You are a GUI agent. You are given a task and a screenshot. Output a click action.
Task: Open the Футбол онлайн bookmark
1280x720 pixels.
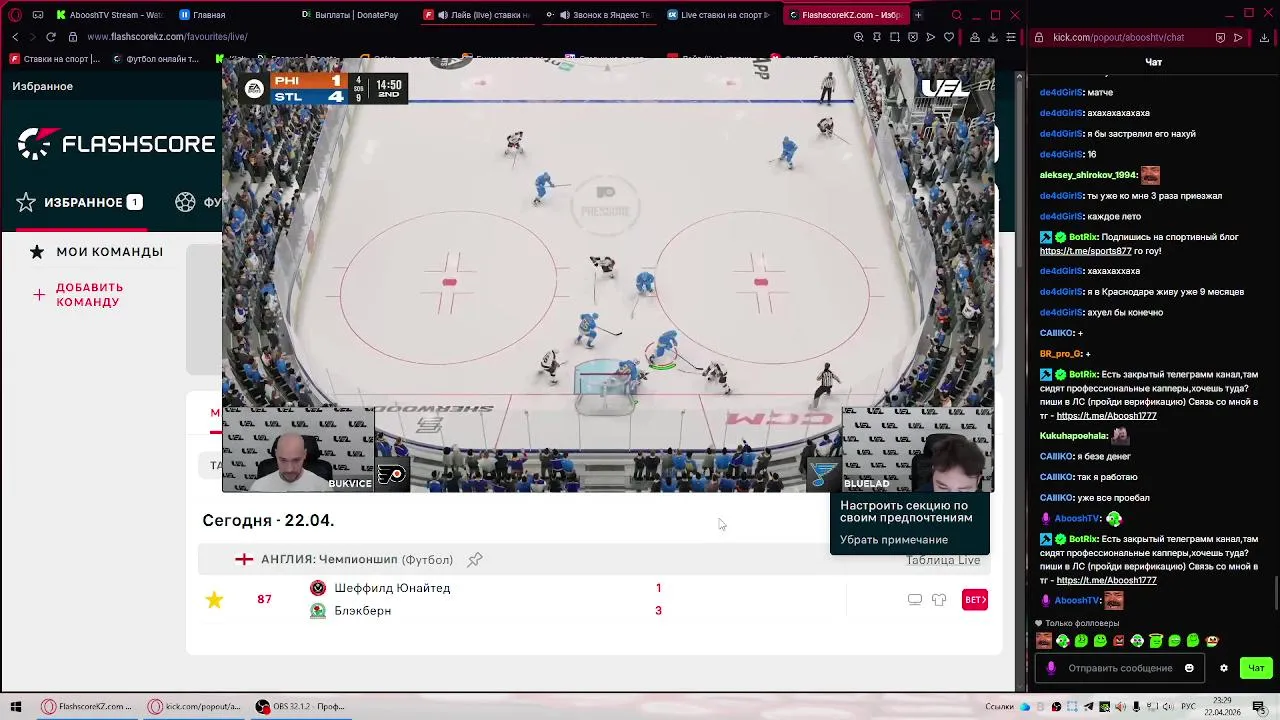click(x=156, y=59)
